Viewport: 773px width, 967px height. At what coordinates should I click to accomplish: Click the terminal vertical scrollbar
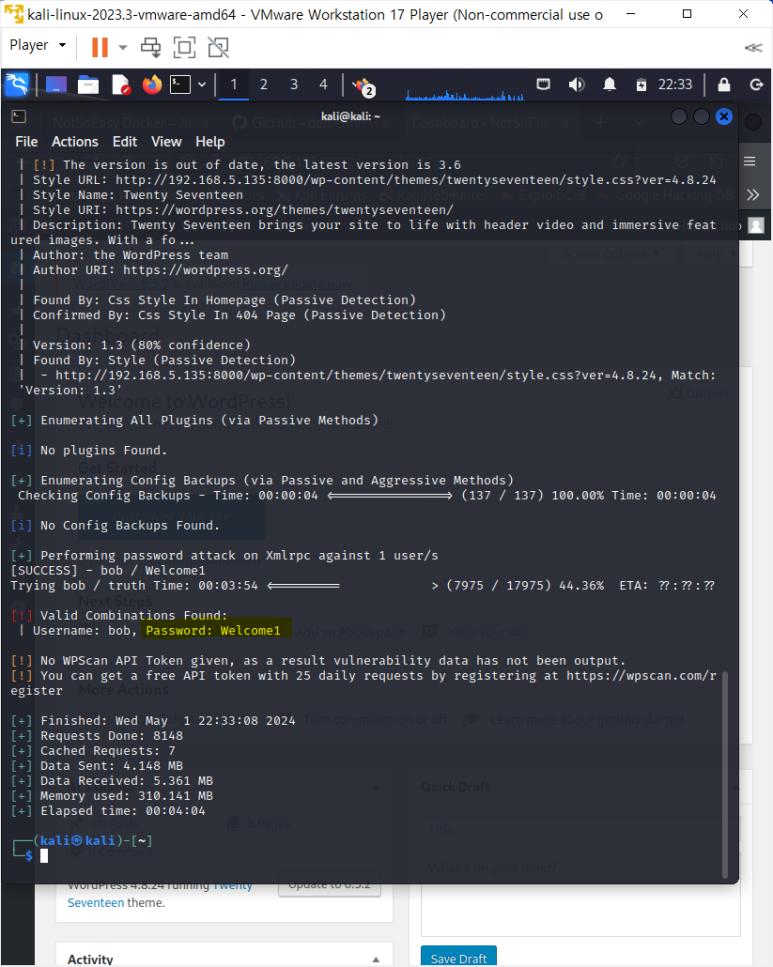coord(725,774)
